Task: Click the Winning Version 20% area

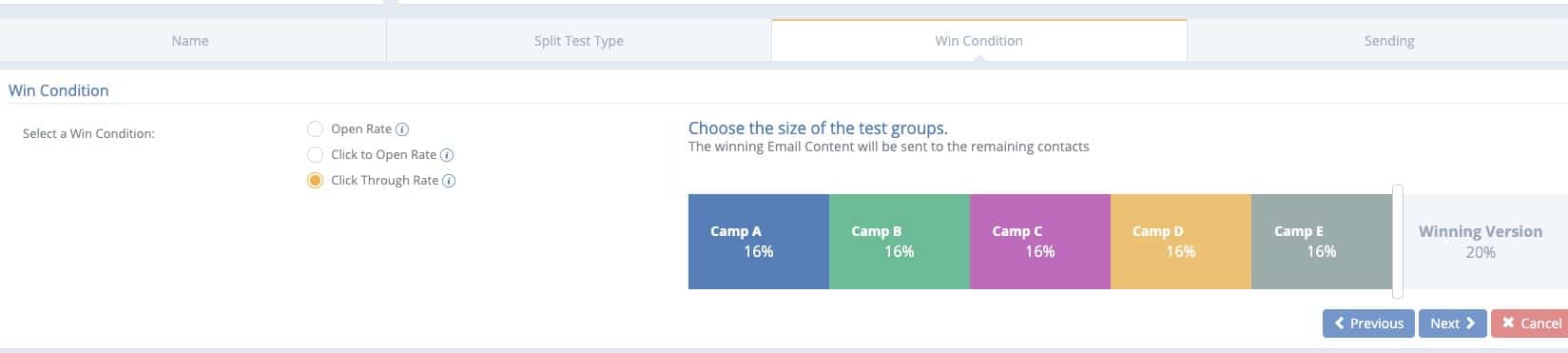Action: click(1481, 242)
